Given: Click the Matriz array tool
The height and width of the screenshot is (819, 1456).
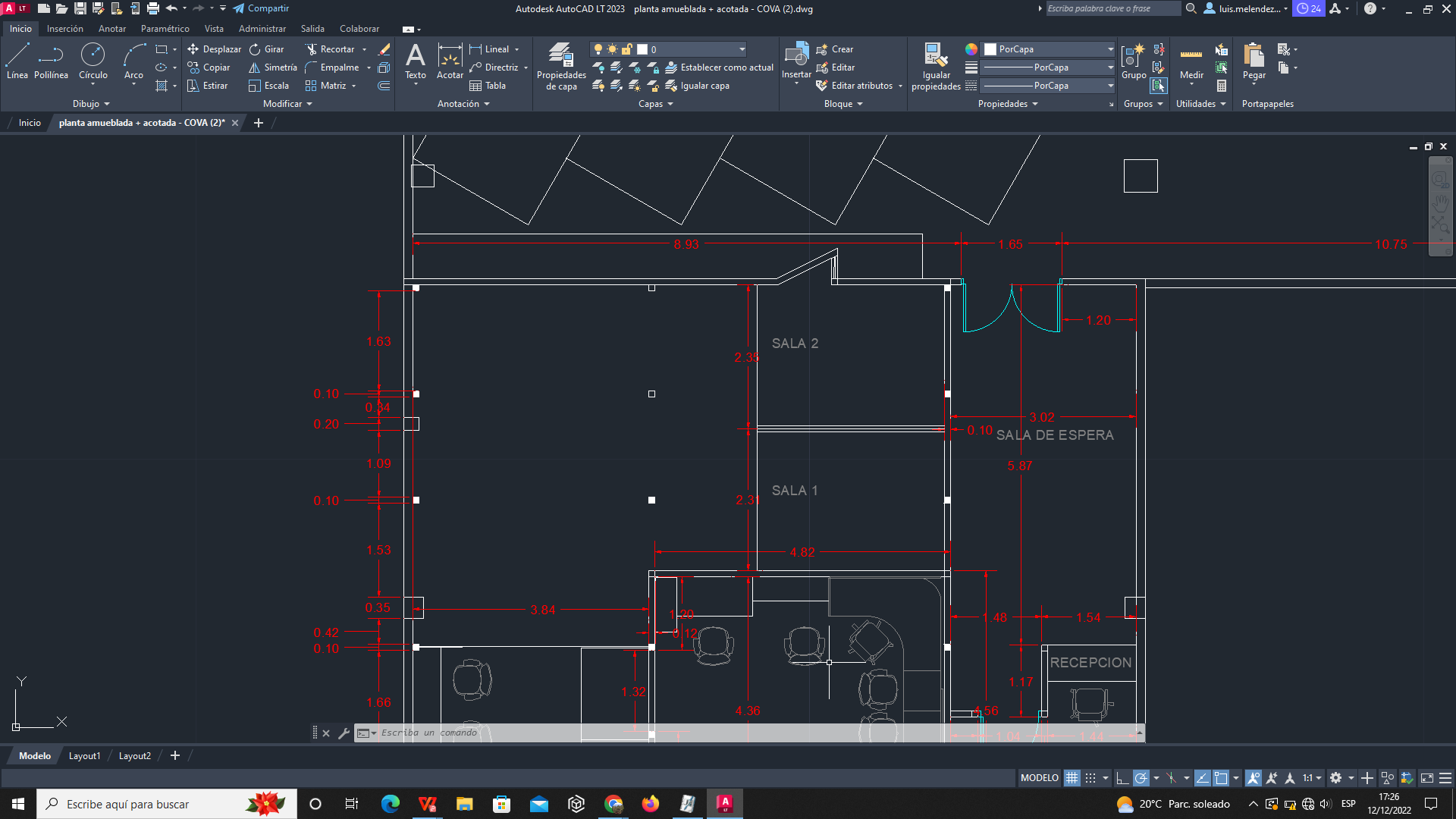Looking at the screenshot, I should coord(325,86).
